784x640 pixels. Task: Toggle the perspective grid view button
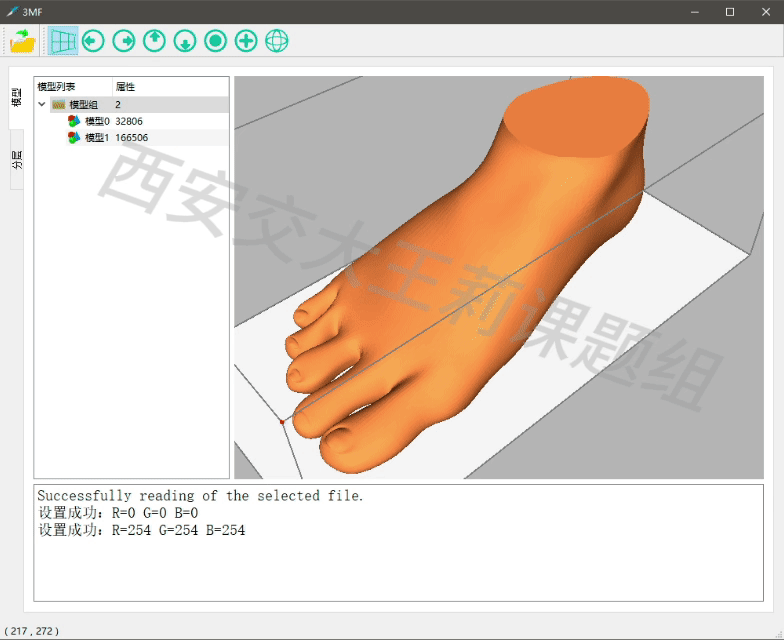pyautogui.click(x=63, y=41)
